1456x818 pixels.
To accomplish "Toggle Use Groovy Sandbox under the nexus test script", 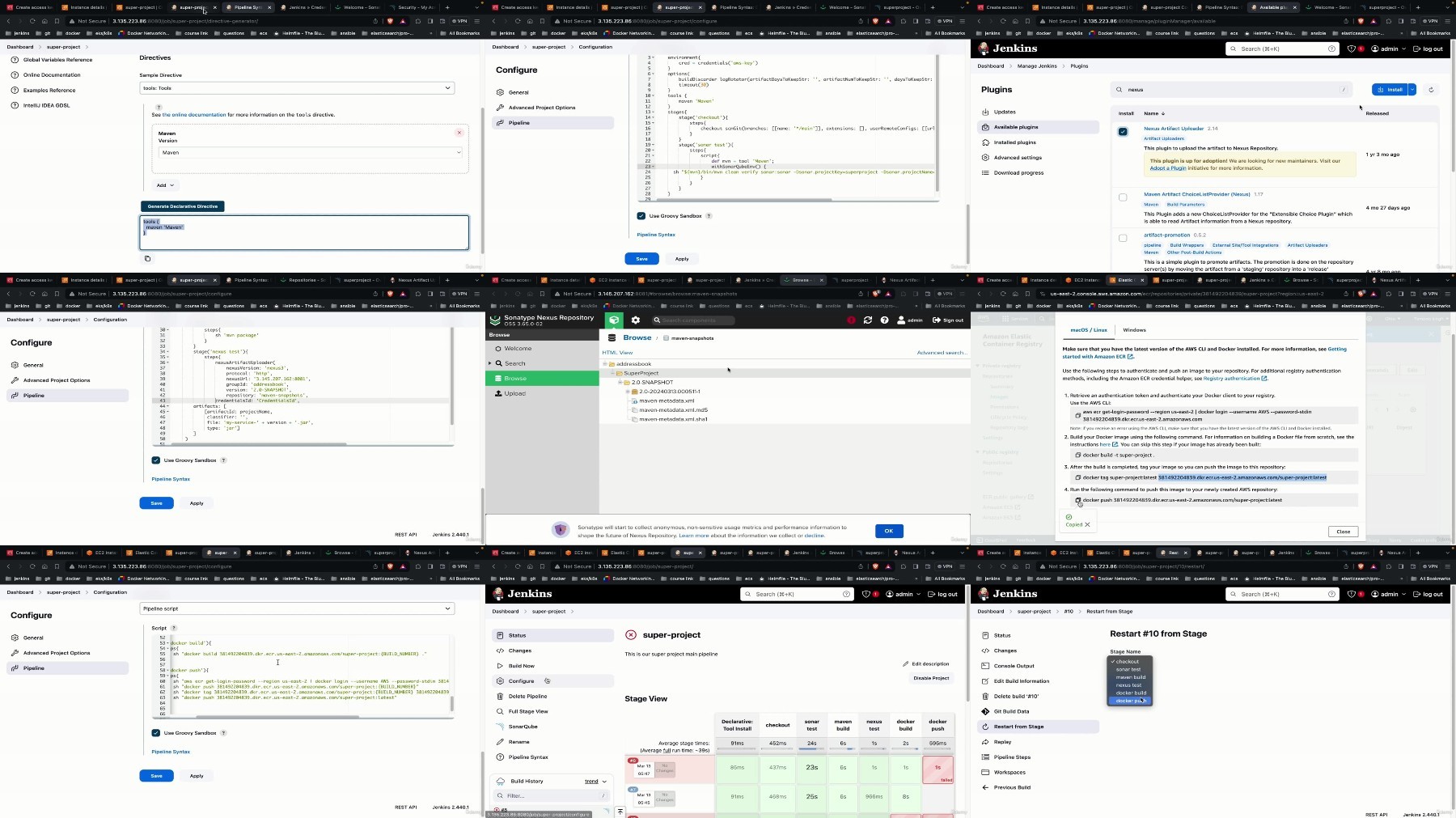I will pos(156,460).
